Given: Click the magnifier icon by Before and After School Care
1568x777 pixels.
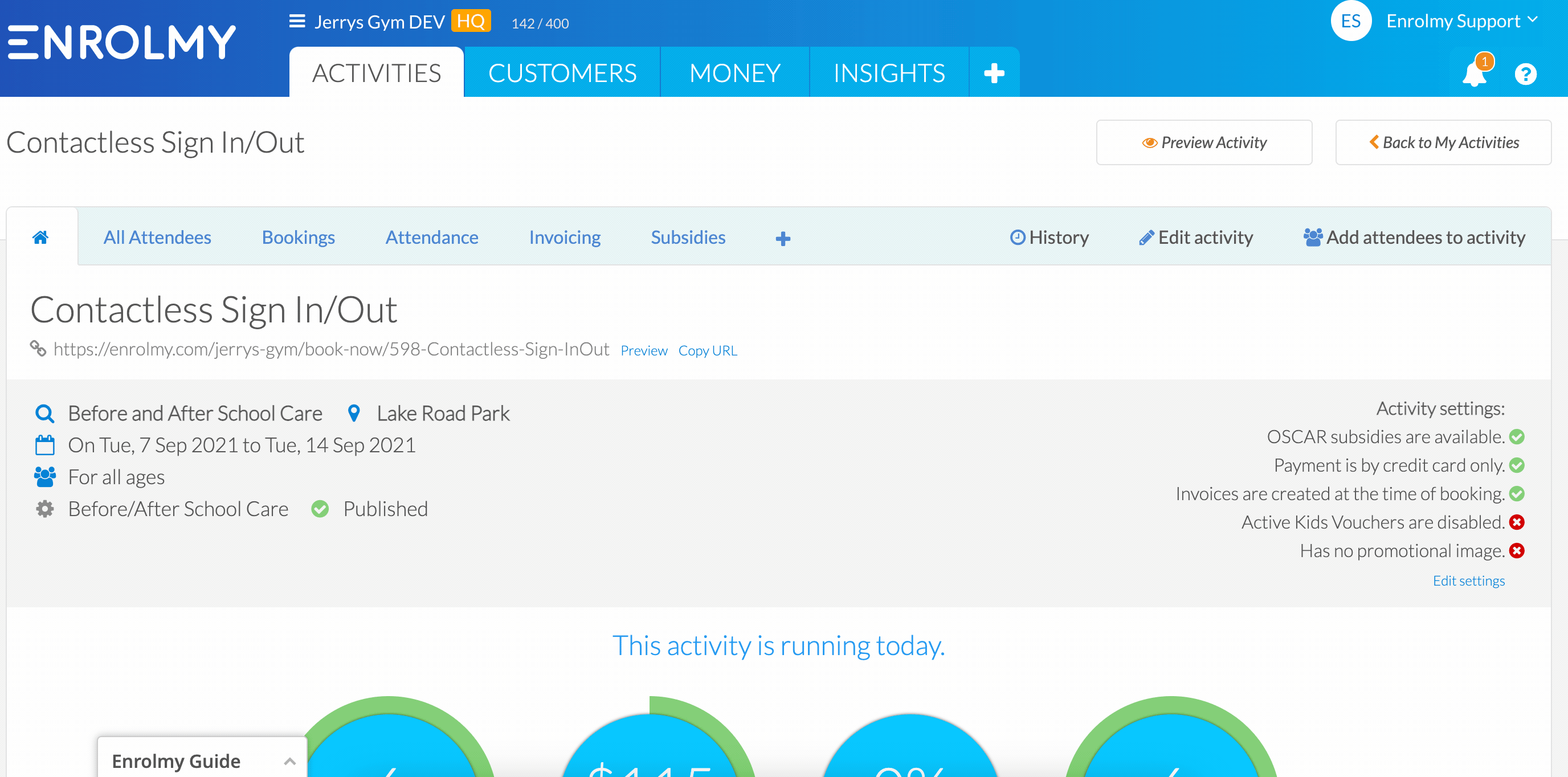Looking at the screenshot, I should click(x=44, y=414).
